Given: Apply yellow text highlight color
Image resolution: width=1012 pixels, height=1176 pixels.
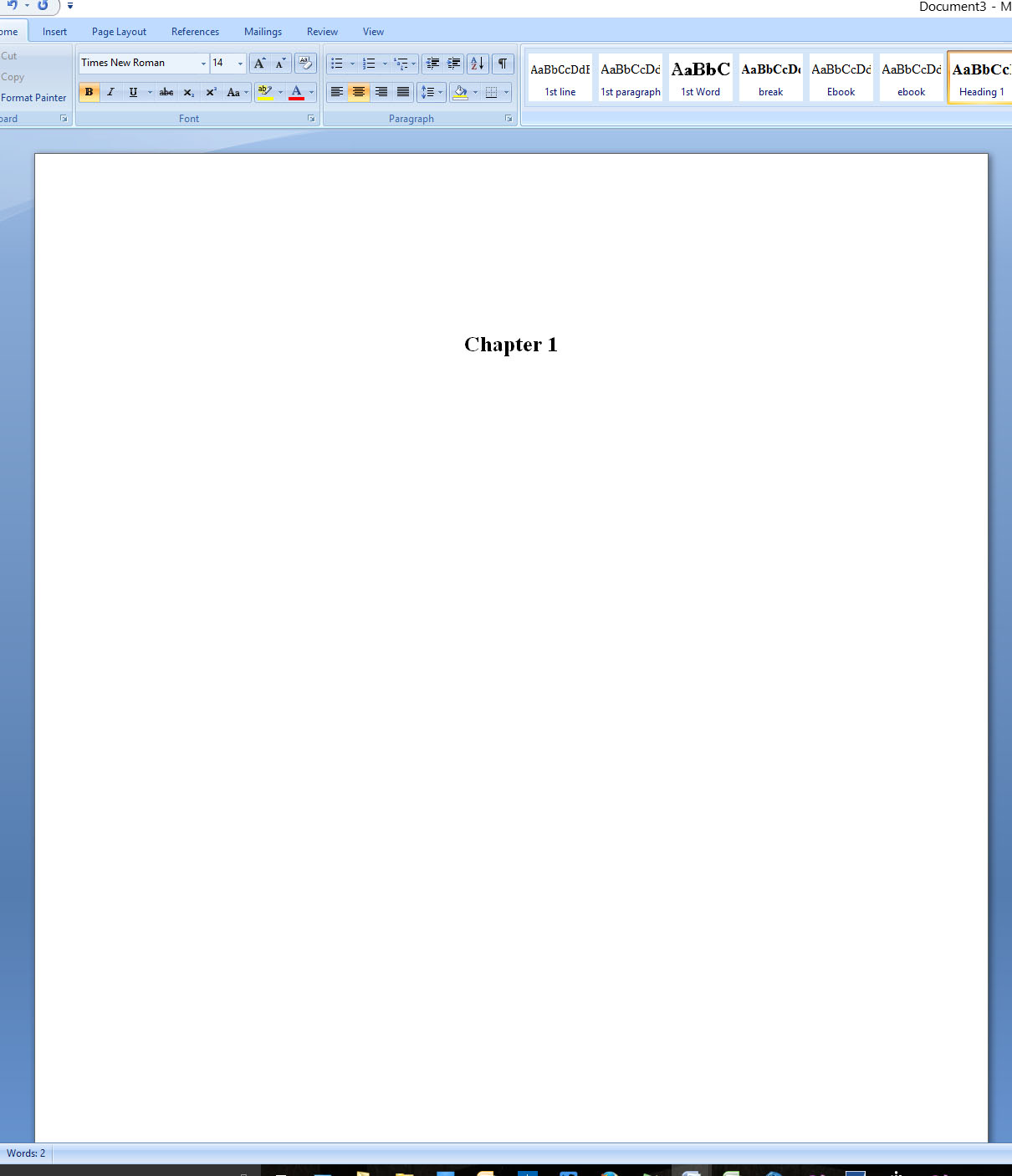Looking at the screenshot, I should pyautogui.click(x=265, y=92).
